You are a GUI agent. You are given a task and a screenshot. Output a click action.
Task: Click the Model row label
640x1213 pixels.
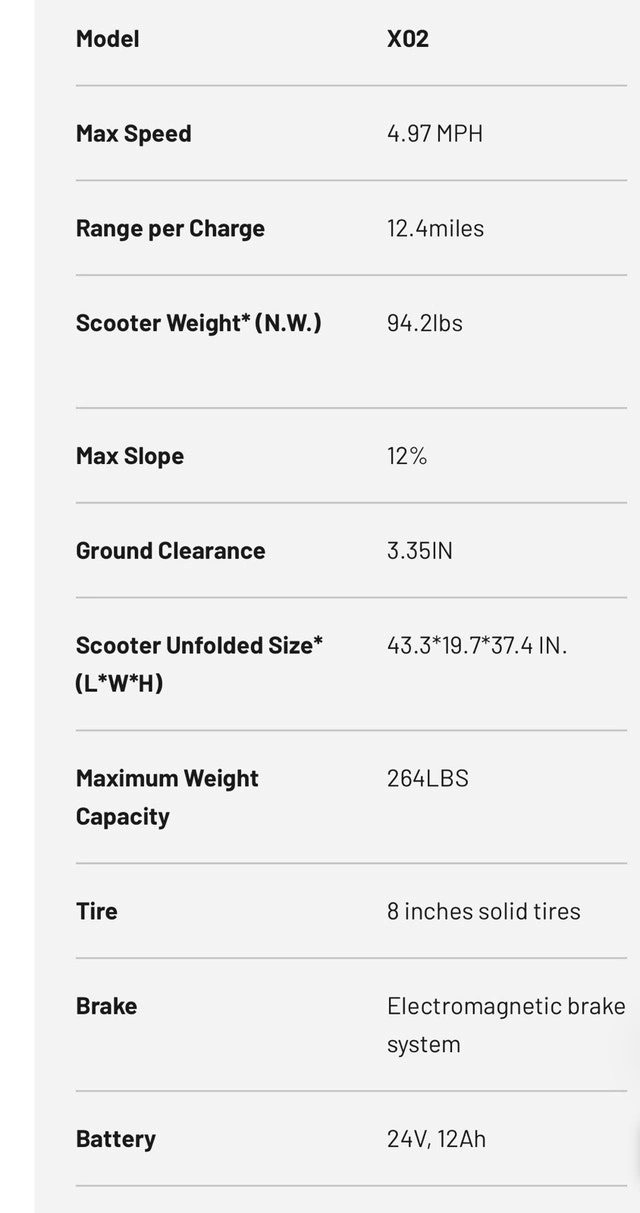(107, 39)
